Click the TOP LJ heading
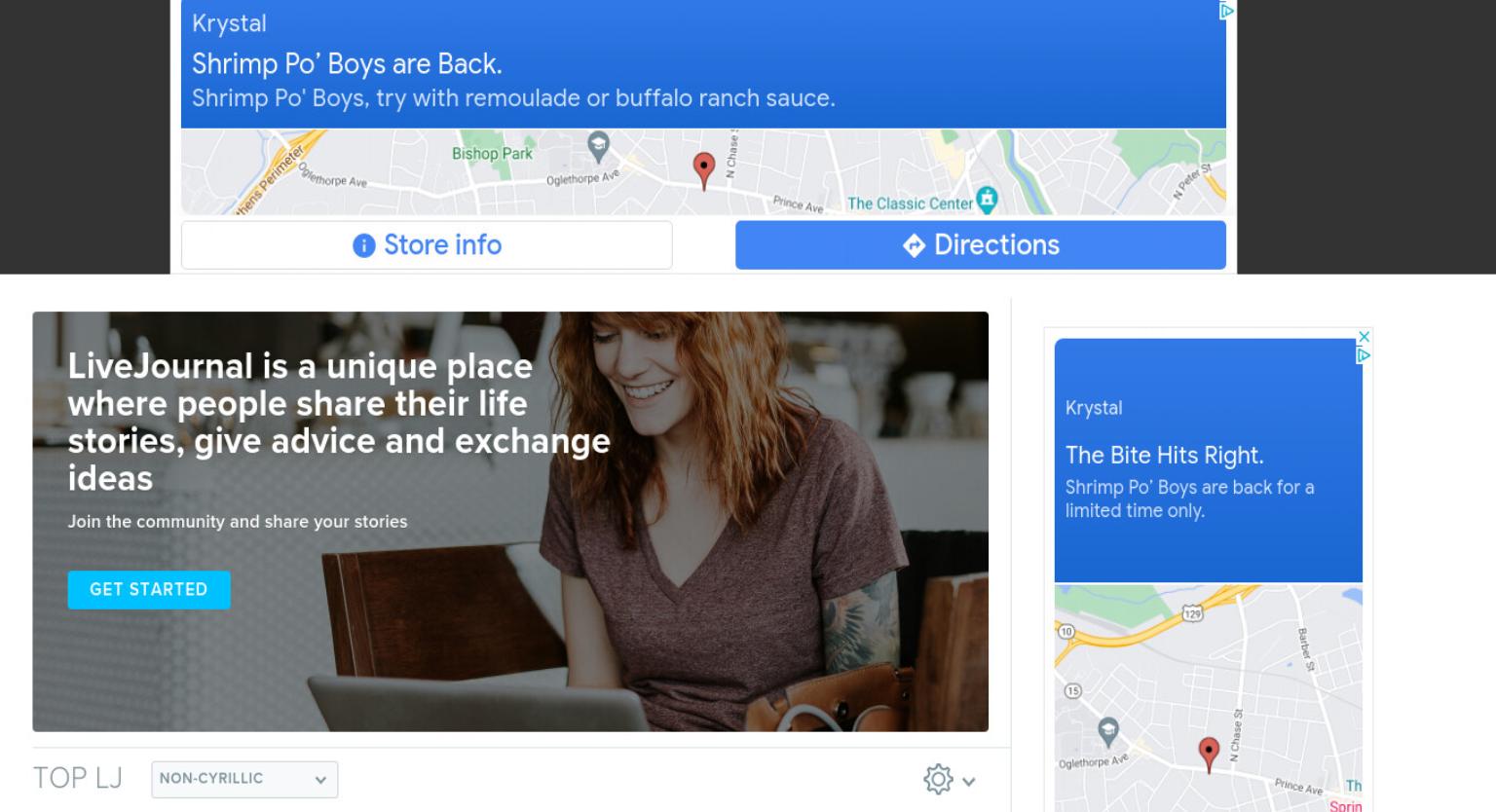This screenshot has width=1496, height=812. (77, 778)
